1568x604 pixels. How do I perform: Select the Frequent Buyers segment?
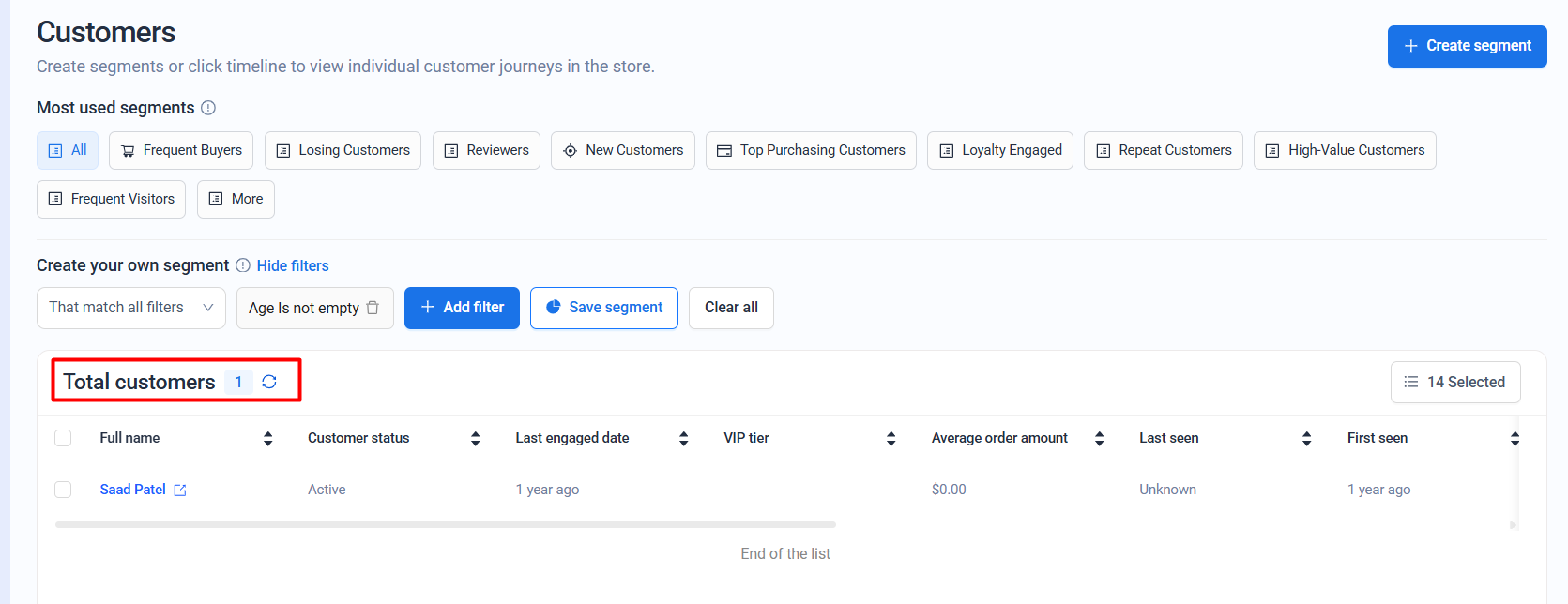click(181, 150)
